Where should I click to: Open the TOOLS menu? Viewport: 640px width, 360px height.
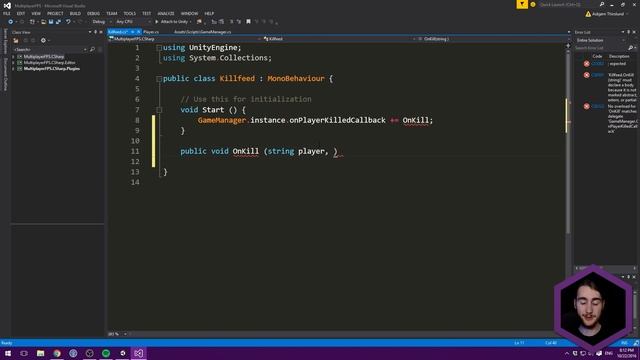(x=129, y=13)
